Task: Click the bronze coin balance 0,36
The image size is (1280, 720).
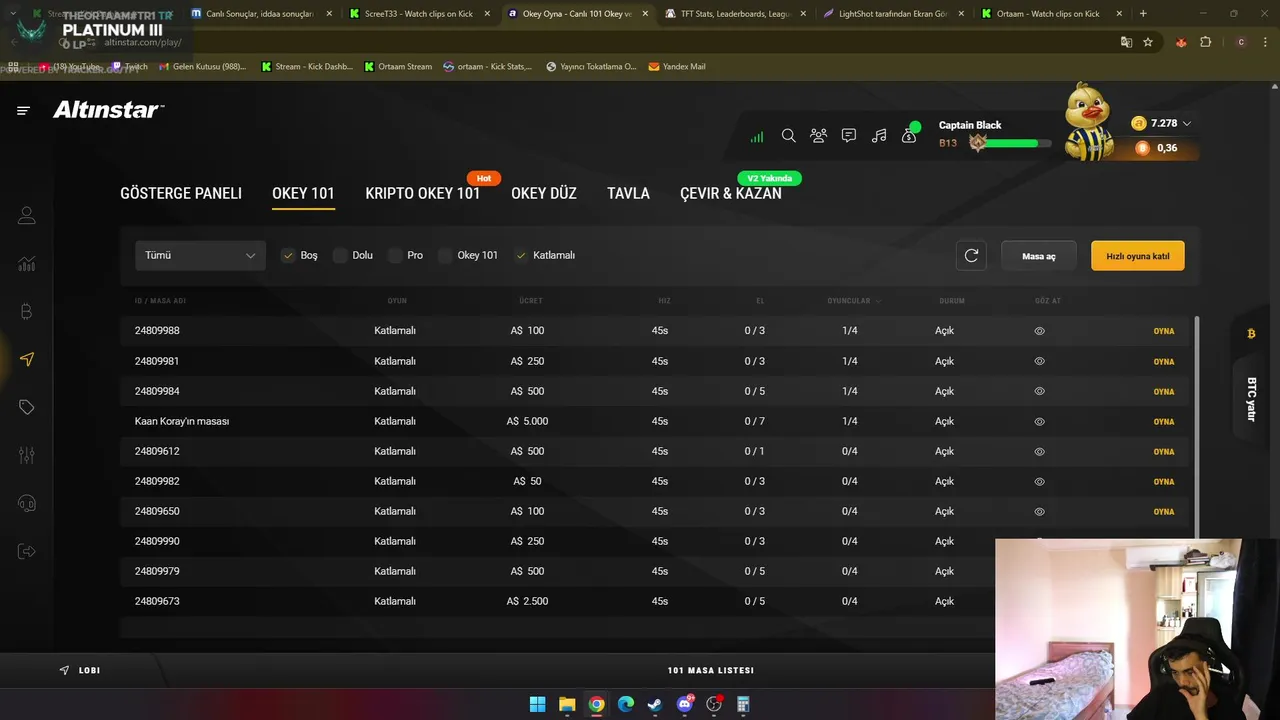Action: point(1156,148)
